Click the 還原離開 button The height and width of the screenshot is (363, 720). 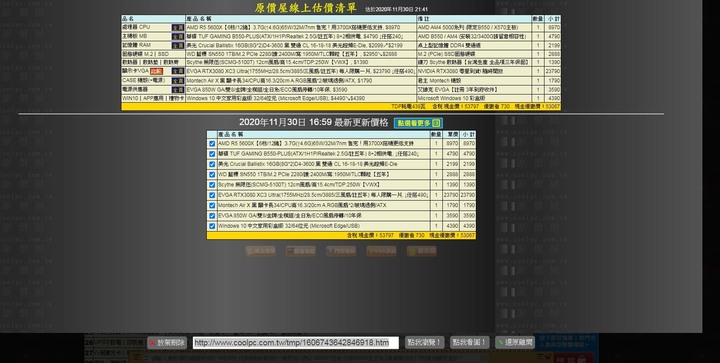515,342
